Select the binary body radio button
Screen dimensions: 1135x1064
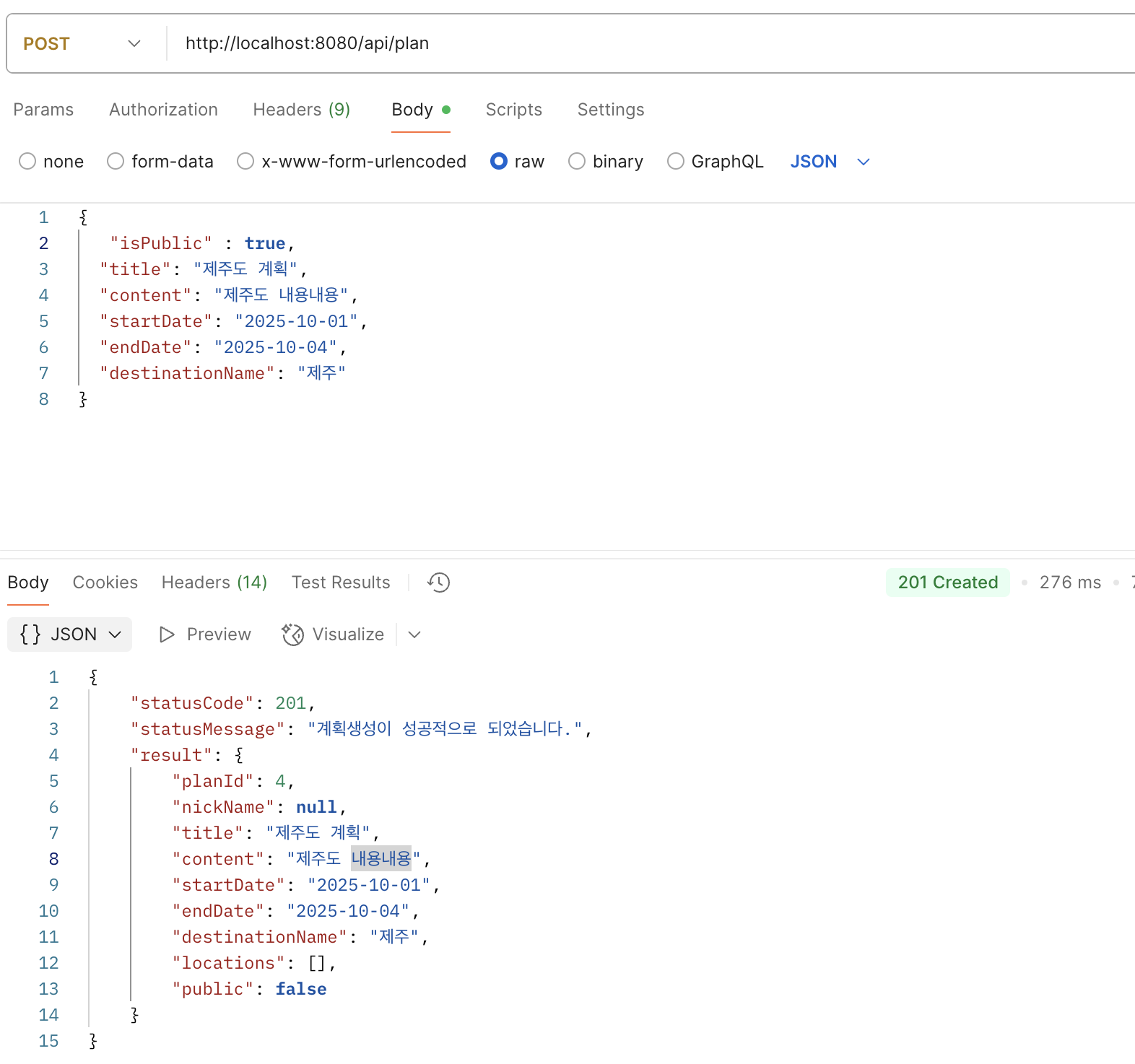577,162
